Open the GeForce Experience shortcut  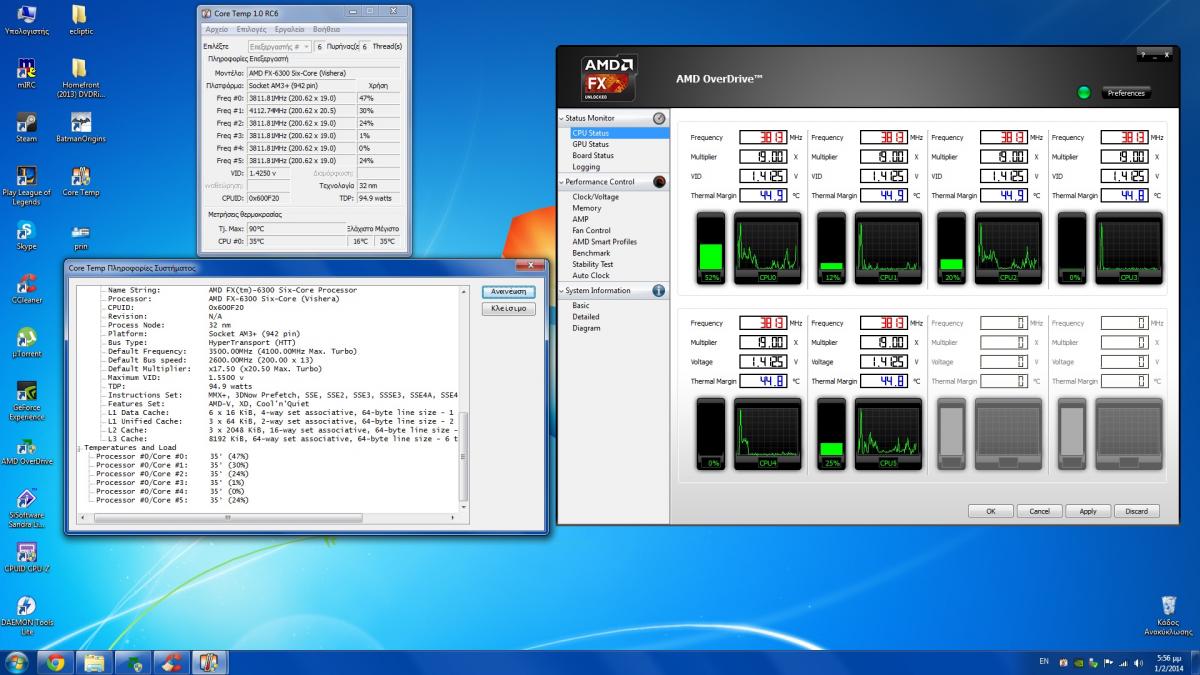pos(27,400)
